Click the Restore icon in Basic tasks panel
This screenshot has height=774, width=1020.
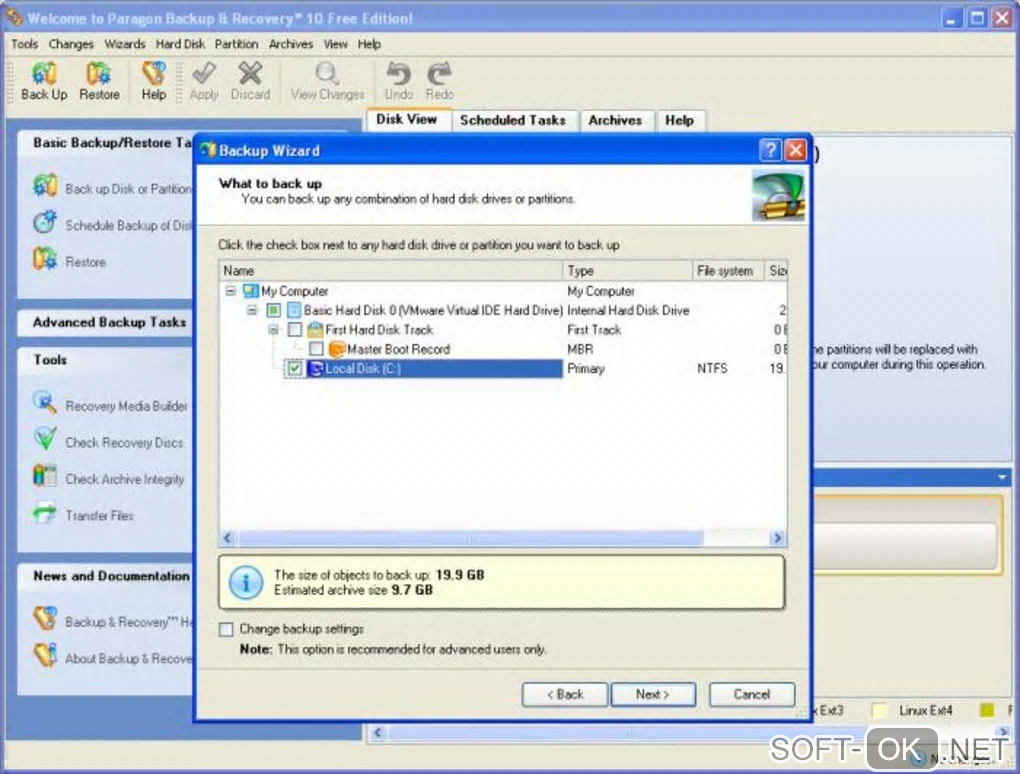(45, 259)
